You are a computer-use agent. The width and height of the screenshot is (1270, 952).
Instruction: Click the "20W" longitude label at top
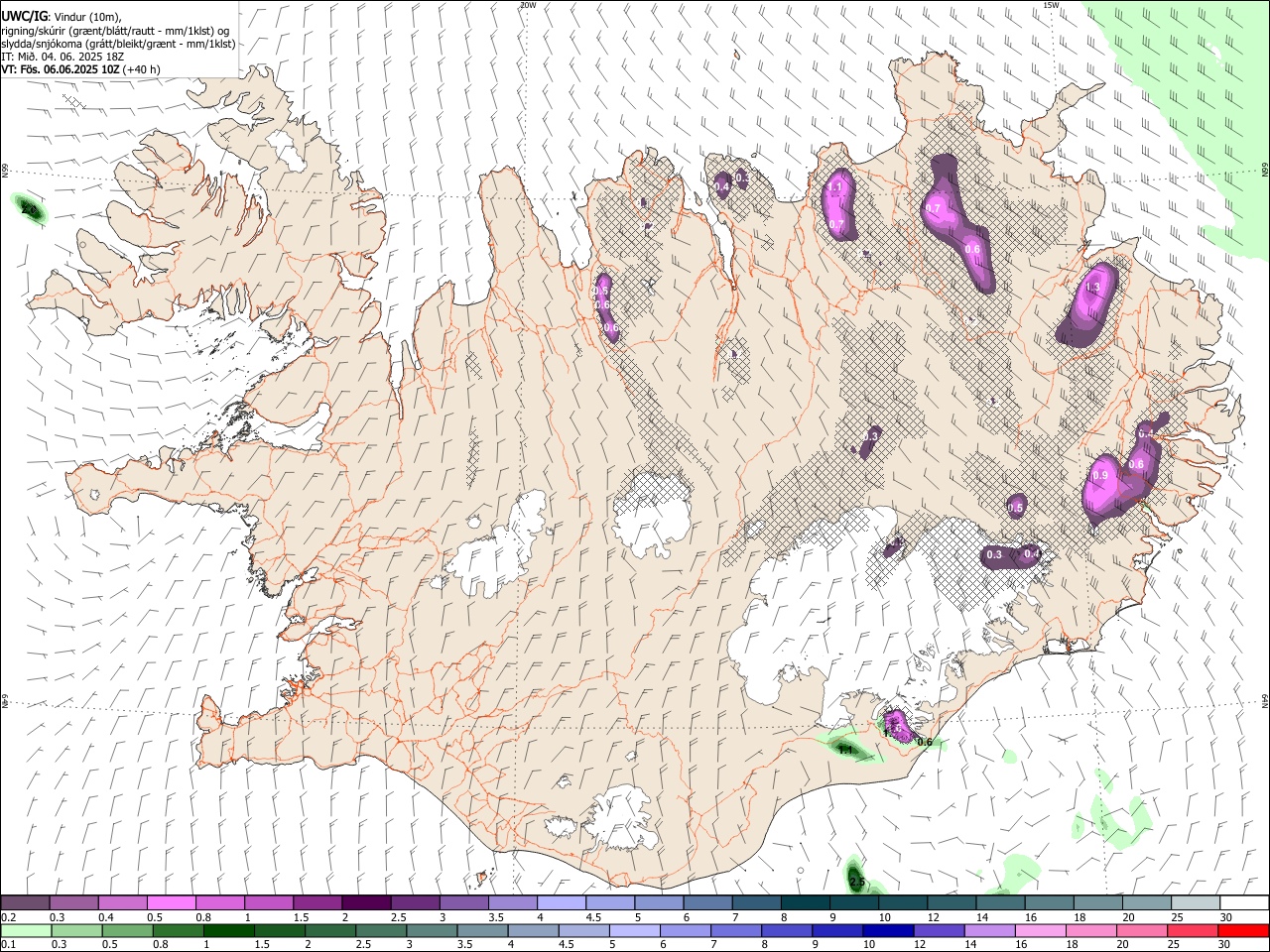coord(527,5)
